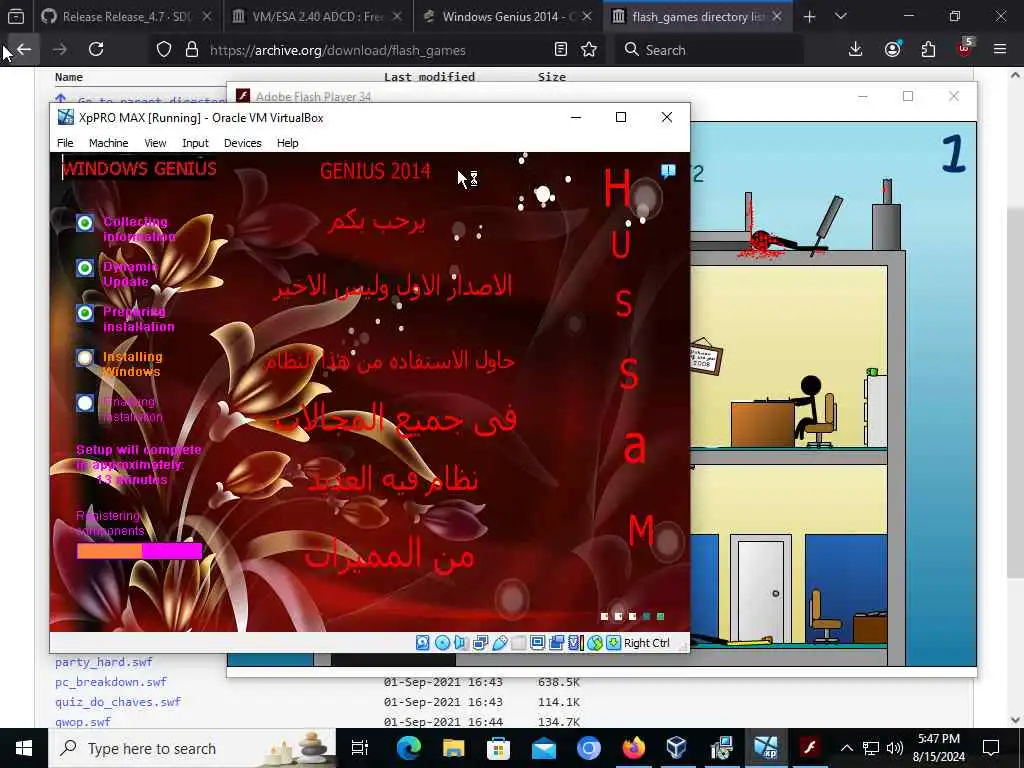Open the quiz_do_chaves.swf link
The width and height of the screenshot is (1024, 768).
(x=118, y=702)
